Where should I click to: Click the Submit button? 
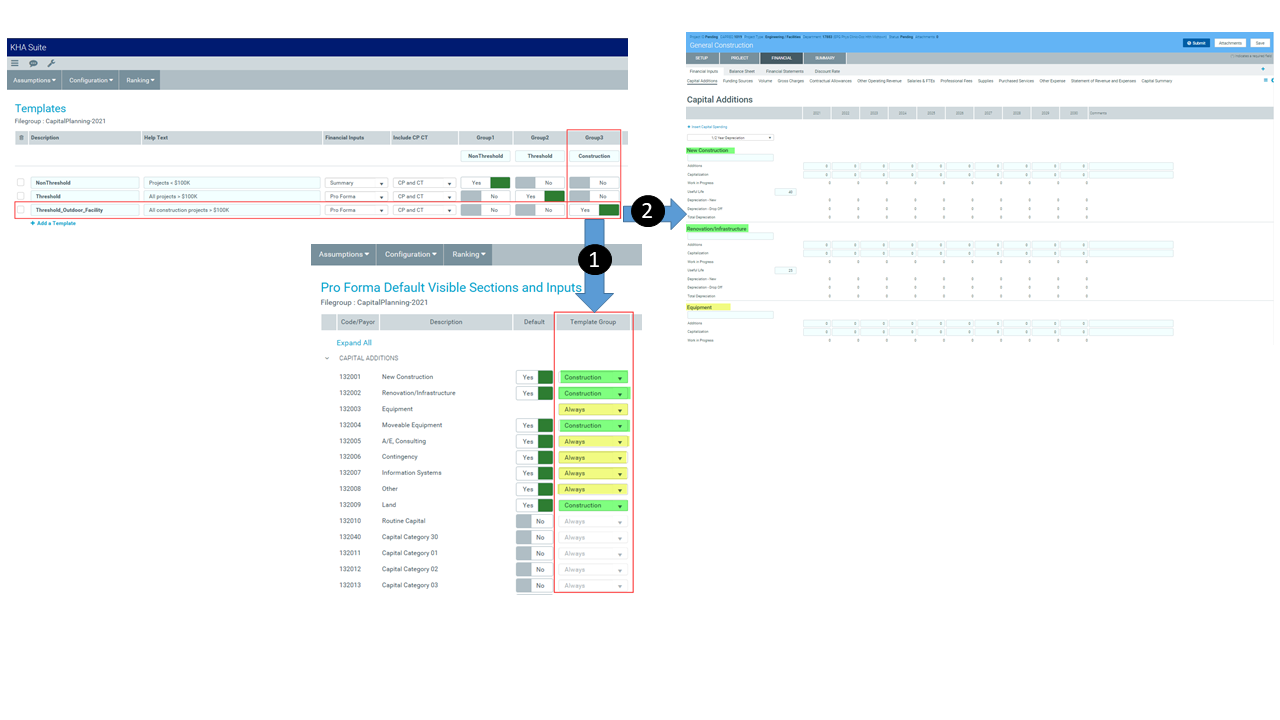click(1195, 43)
